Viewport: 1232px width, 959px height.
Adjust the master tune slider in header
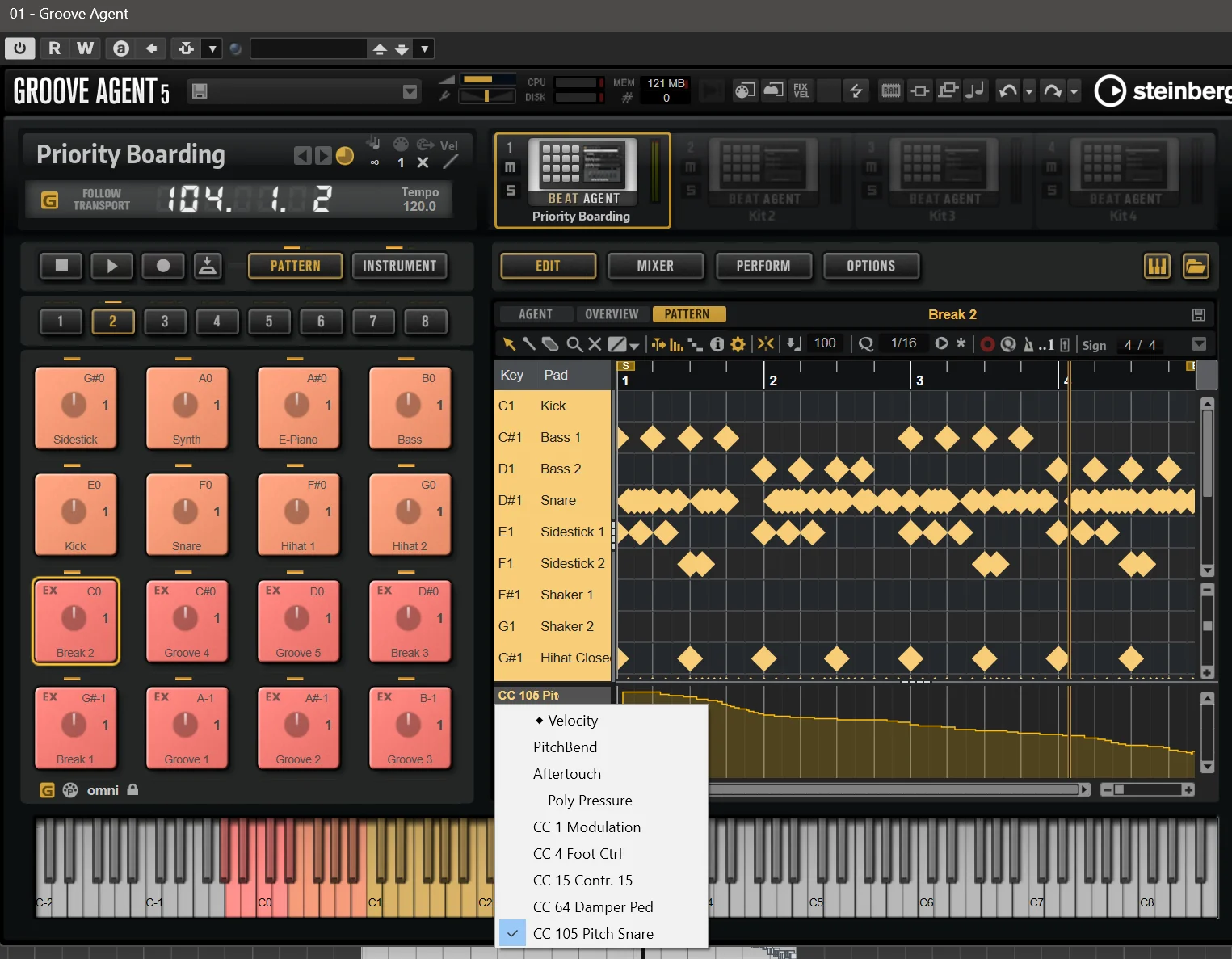click(488, 96)
